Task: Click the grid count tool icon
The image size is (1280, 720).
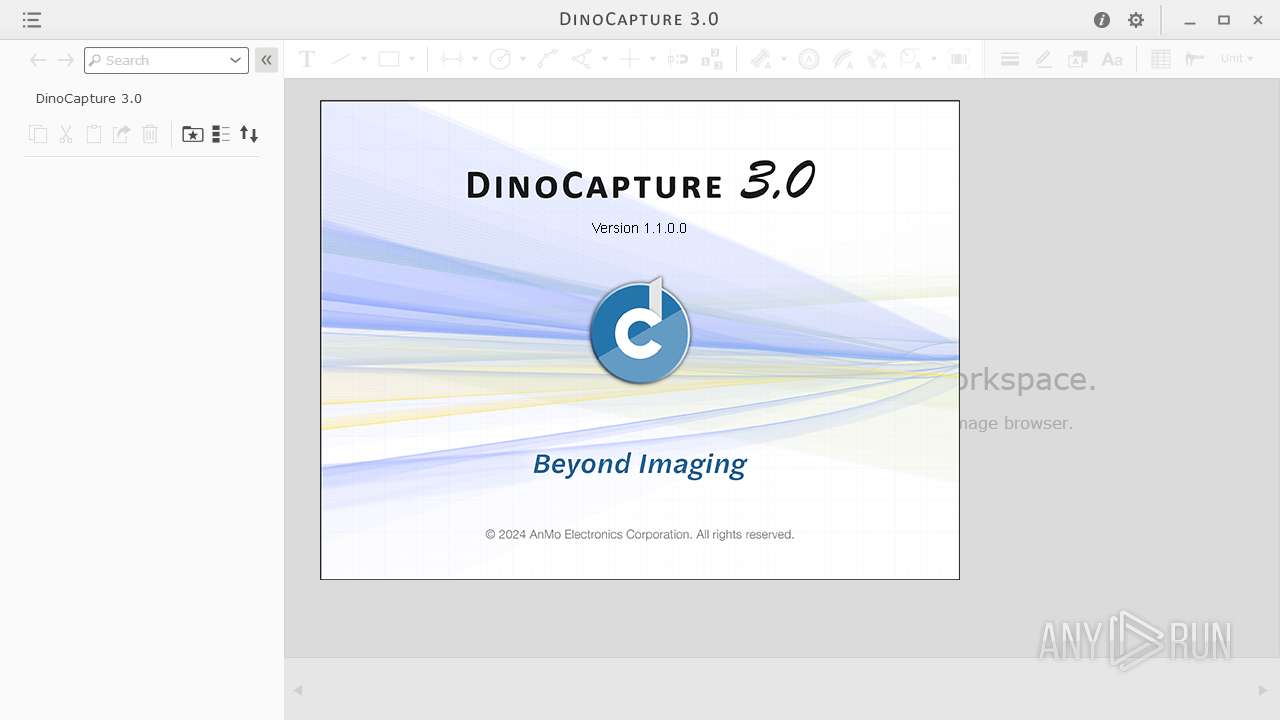Action: point(712,59)
